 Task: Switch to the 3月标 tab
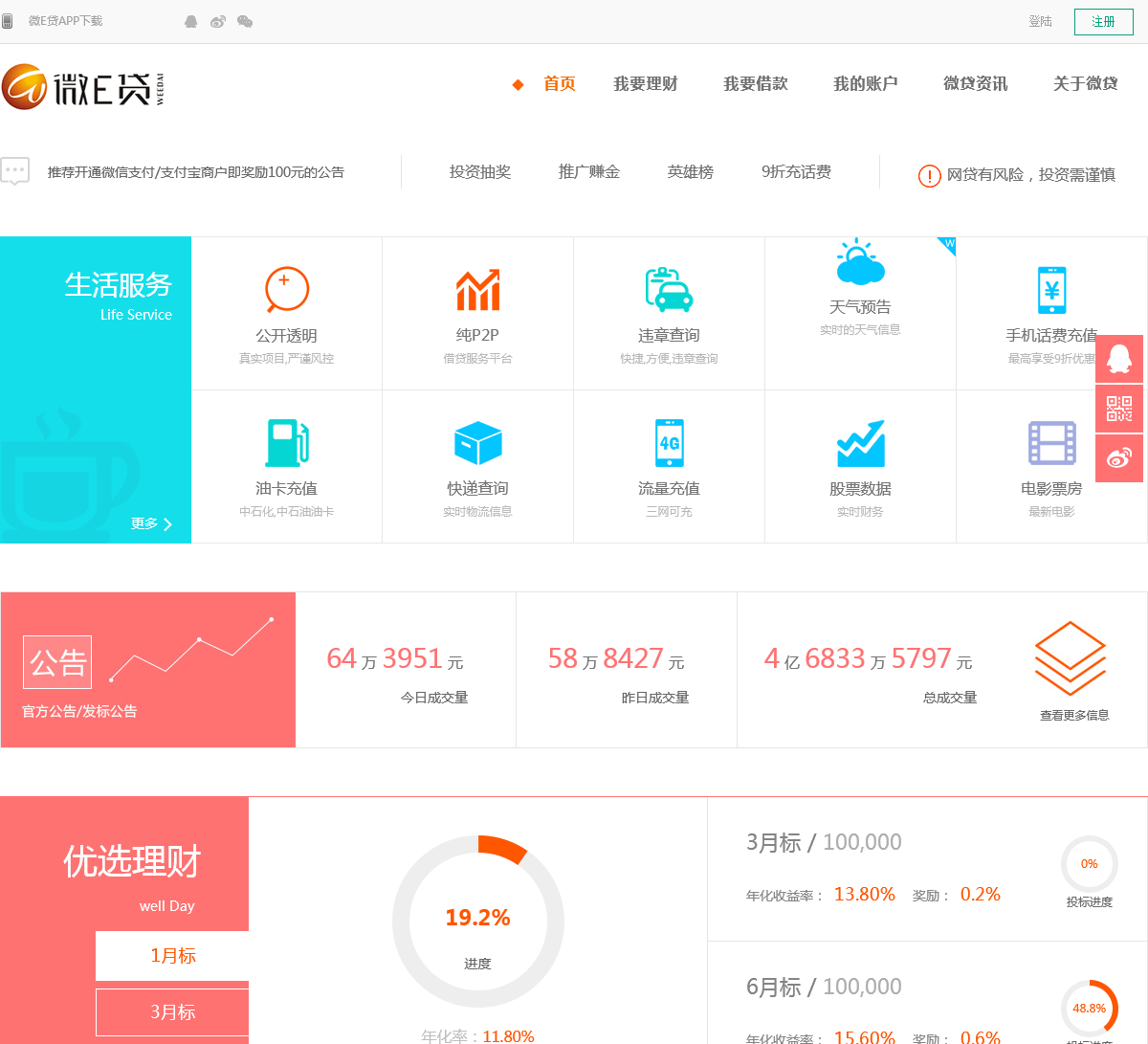tap(172, 1011)
